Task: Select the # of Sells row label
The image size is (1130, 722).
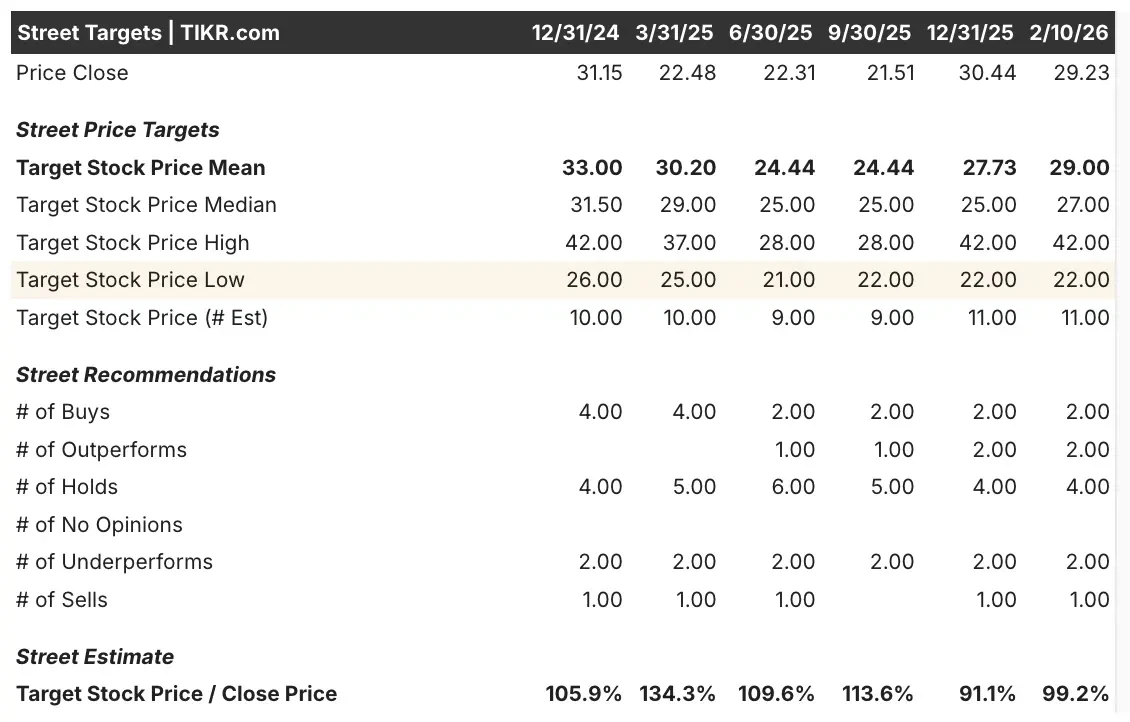Action: 62,600
